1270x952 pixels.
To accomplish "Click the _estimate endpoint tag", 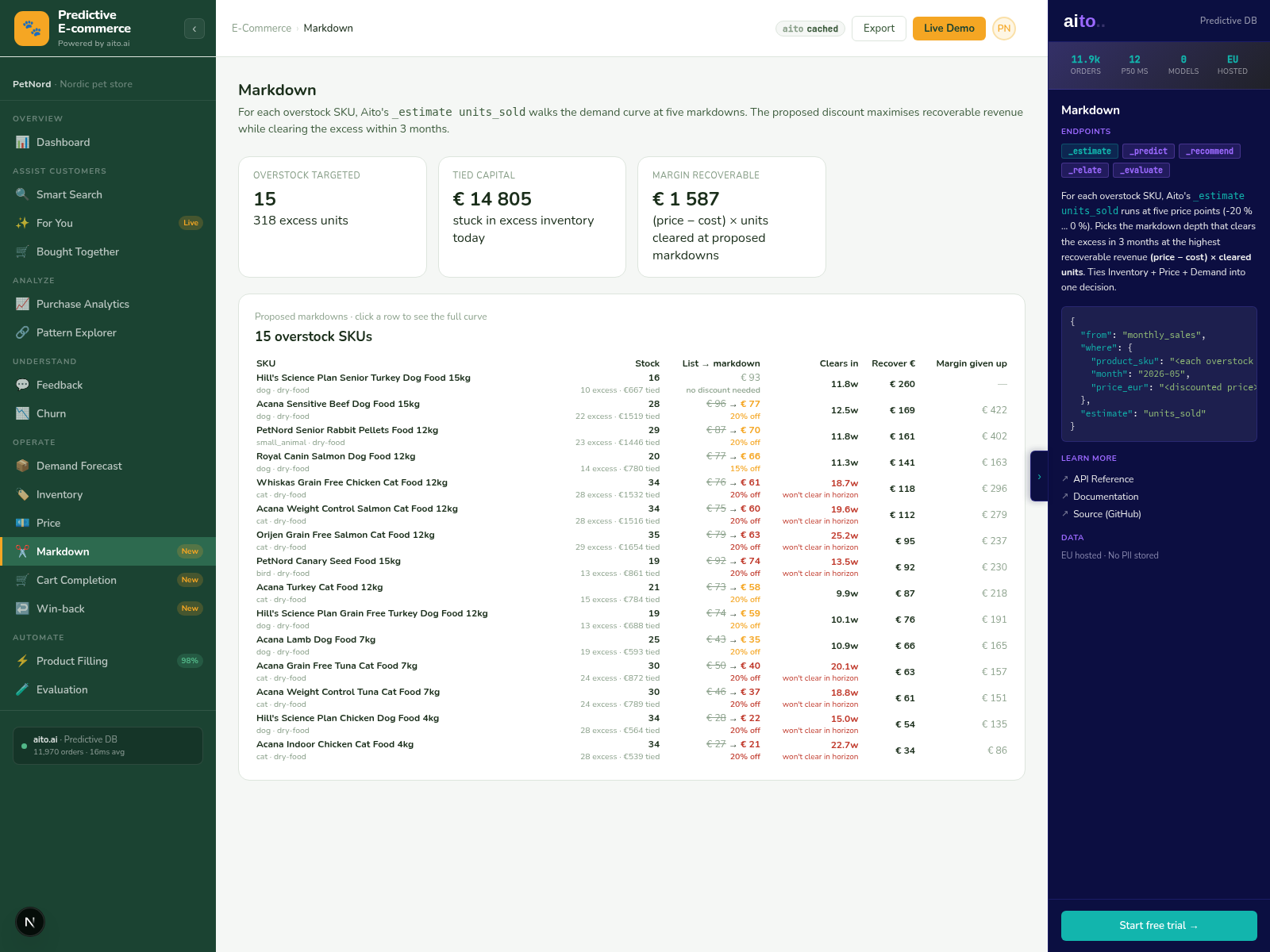I will [1090, 151].
